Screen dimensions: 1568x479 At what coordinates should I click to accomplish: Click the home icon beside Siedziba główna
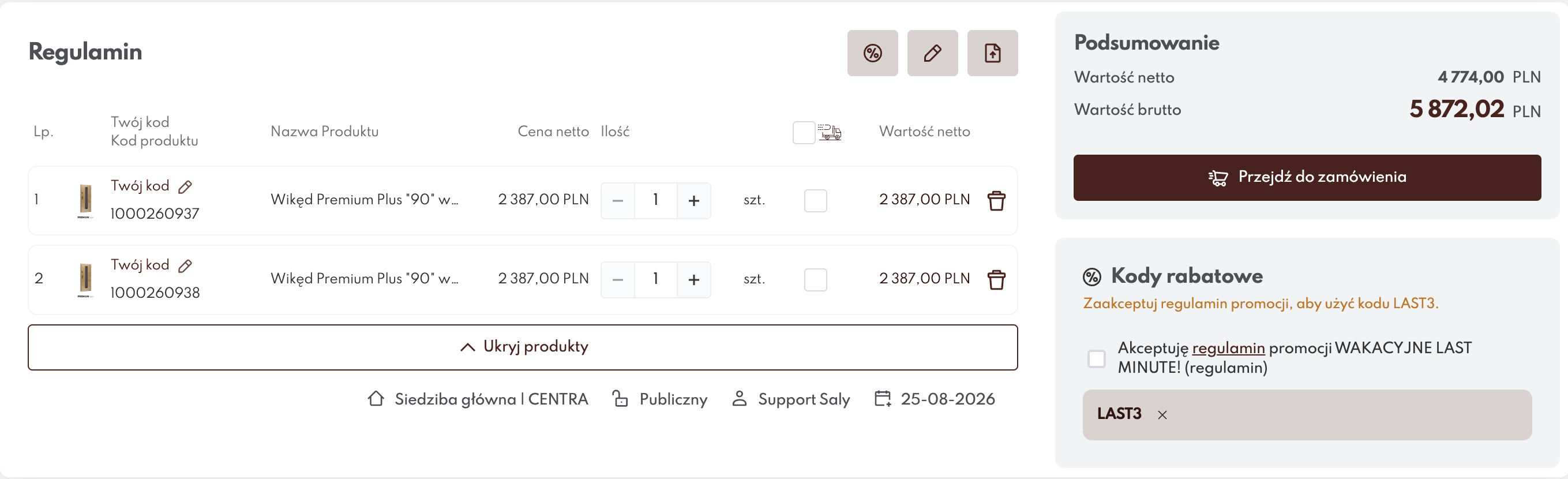tap(376, 399)
